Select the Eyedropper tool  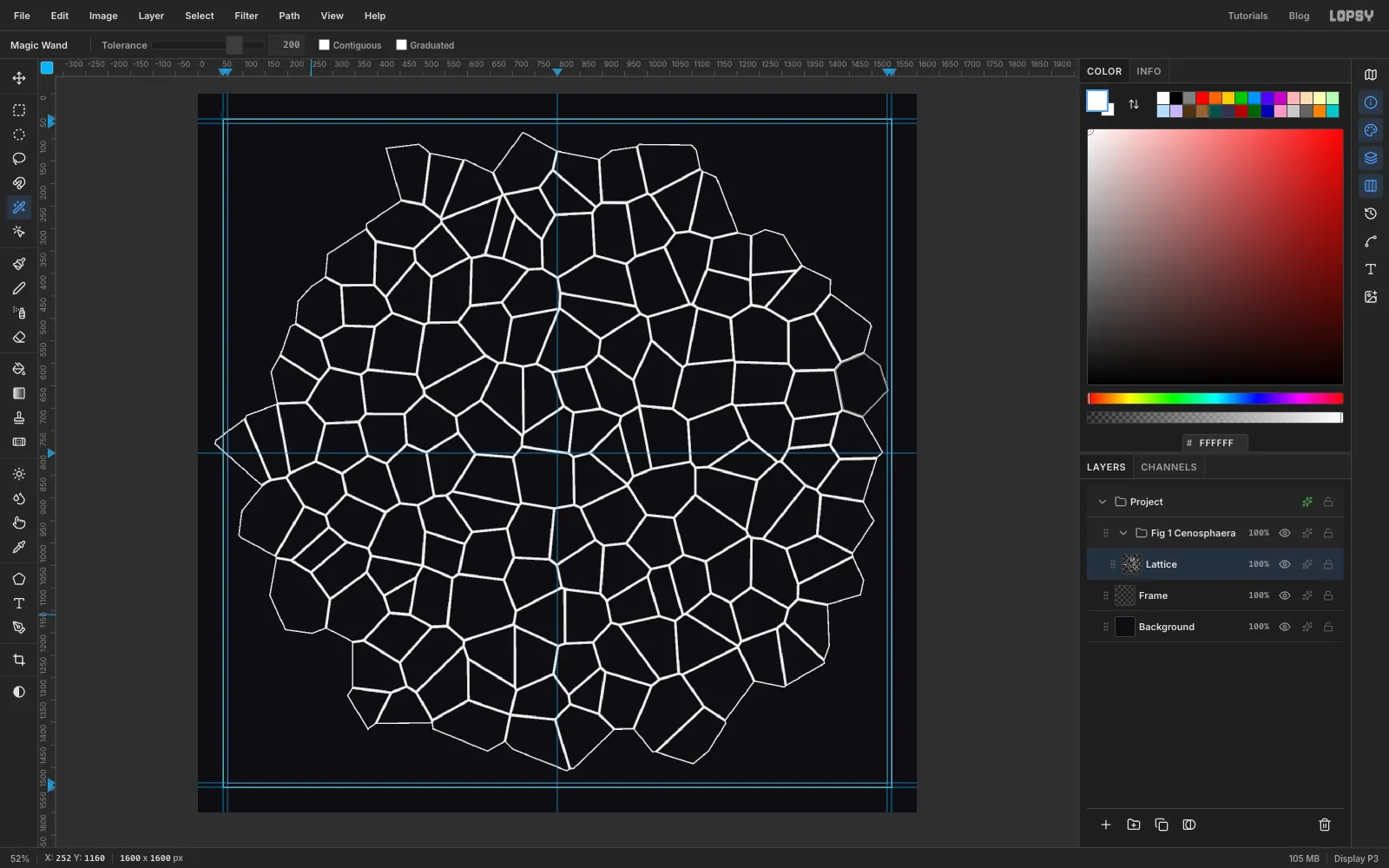click(19, 547)
